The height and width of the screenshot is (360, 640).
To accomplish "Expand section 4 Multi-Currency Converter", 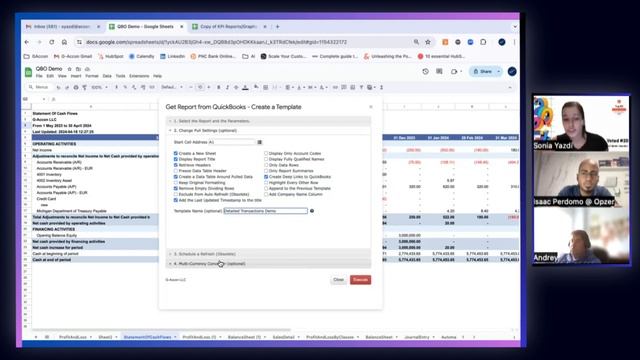I will [269, 264].
